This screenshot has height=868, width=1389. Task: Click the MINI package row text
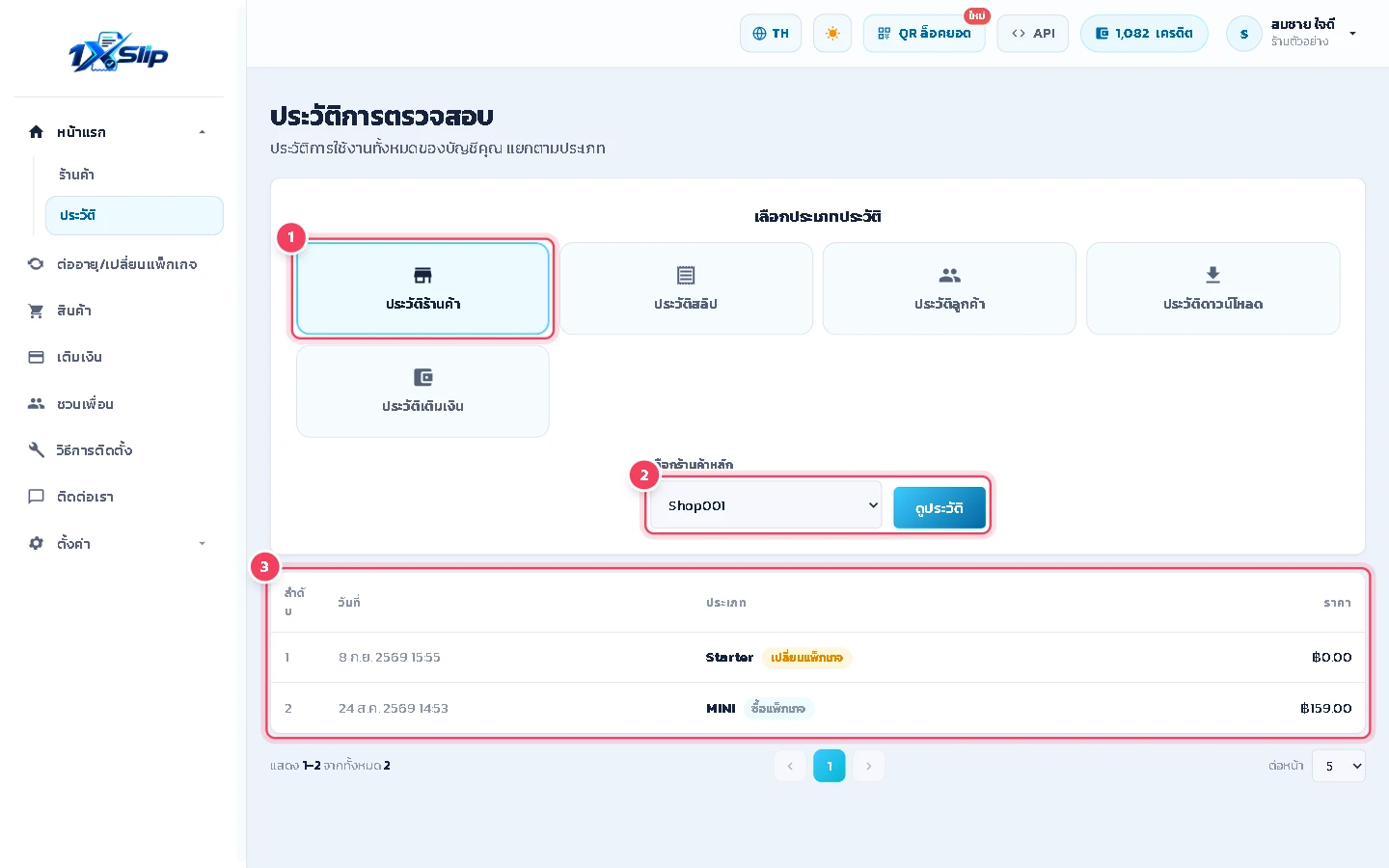[721, 709]
